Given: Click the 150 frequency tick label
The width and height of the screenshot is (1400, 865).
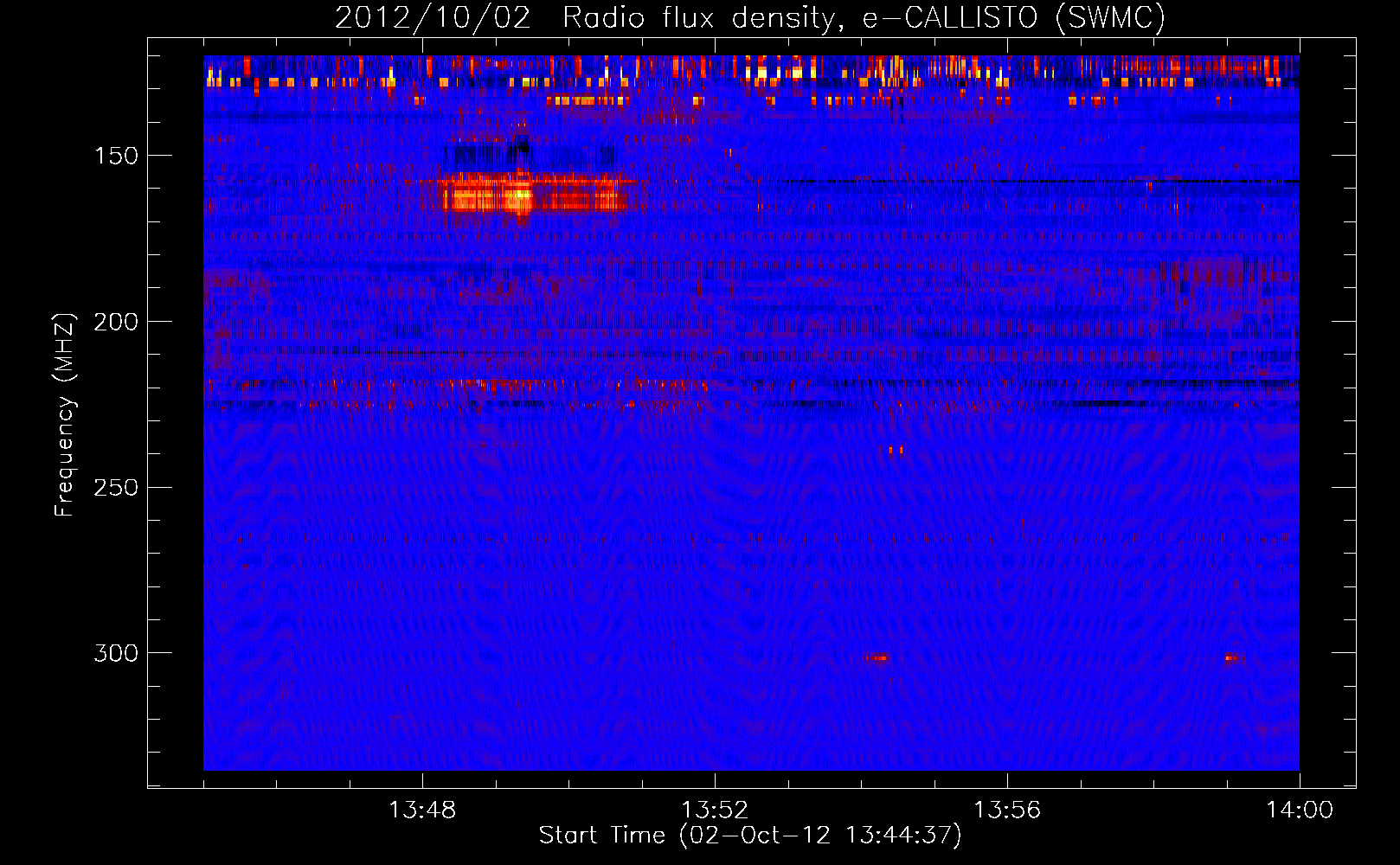Looking at the screenshot, I should [116, 156].
